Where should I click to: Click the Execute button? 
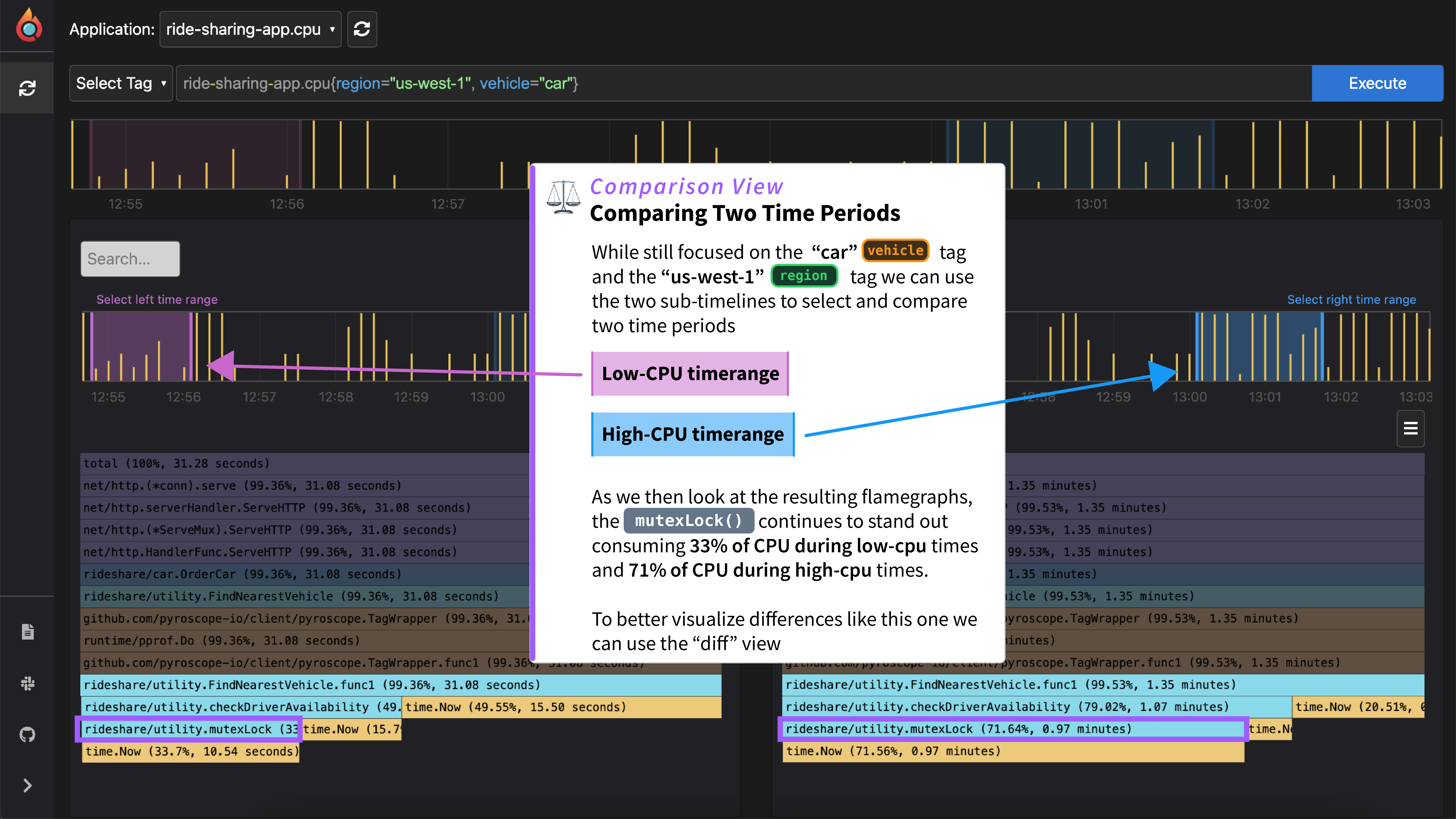point(1377,84)
